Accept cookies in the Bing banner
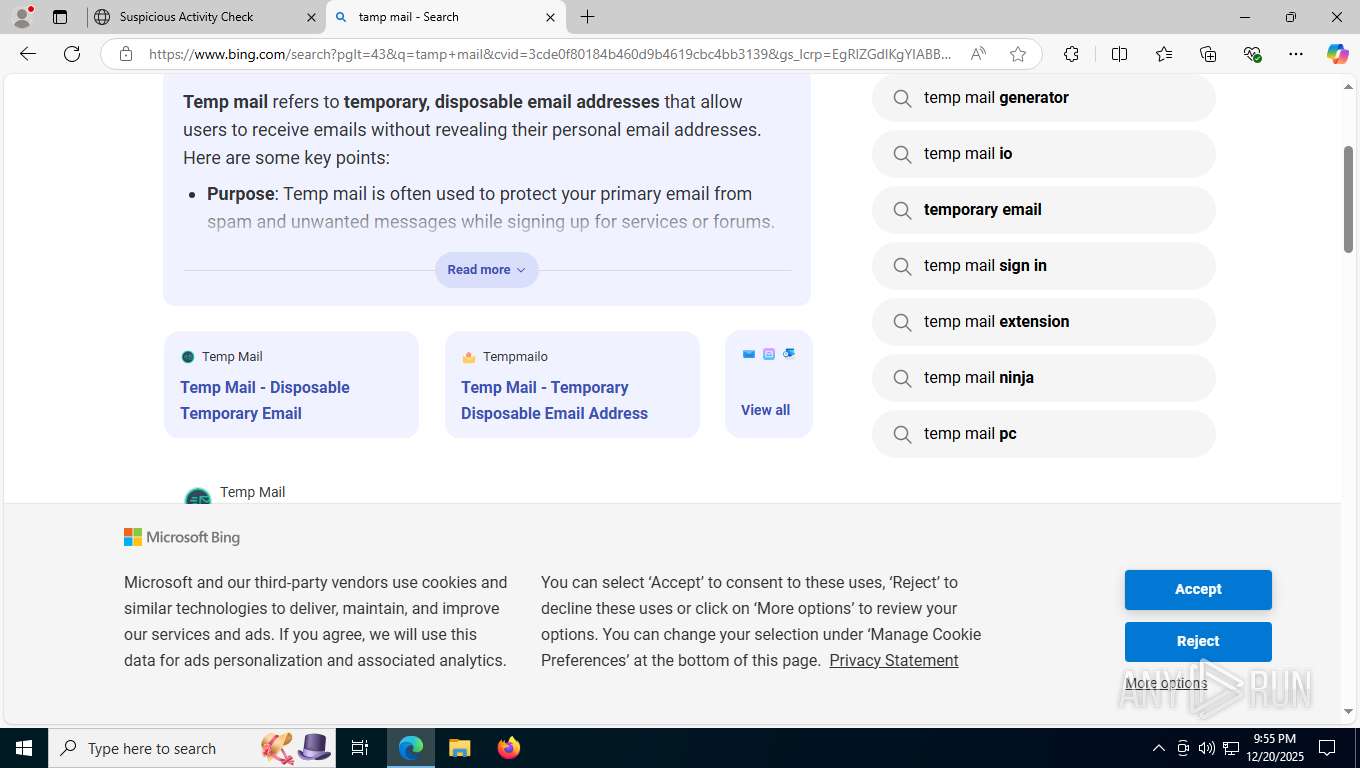 (1198, 590)
